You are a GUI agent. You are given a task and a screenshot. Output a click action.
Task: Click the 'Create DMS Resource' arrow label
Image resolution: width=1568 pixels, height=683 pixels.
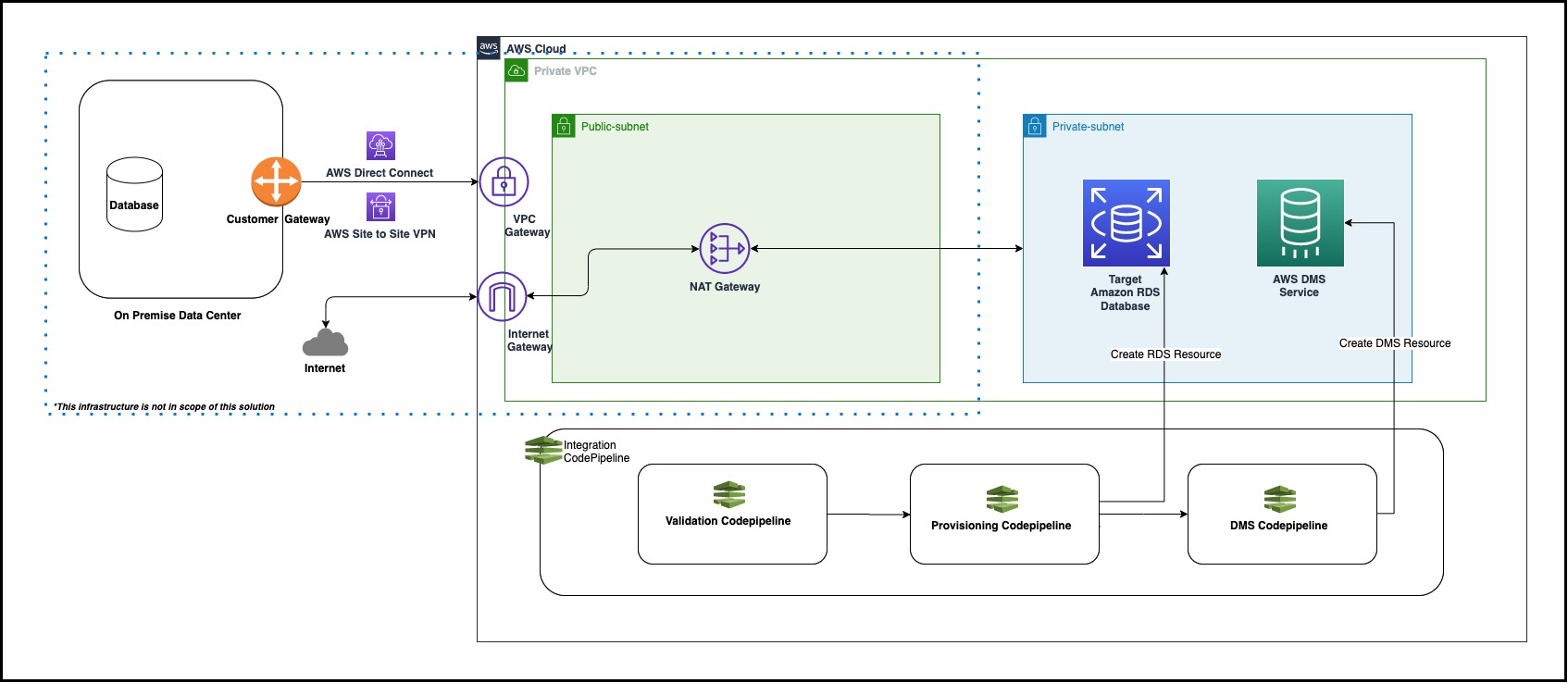tap(1395, 343)
